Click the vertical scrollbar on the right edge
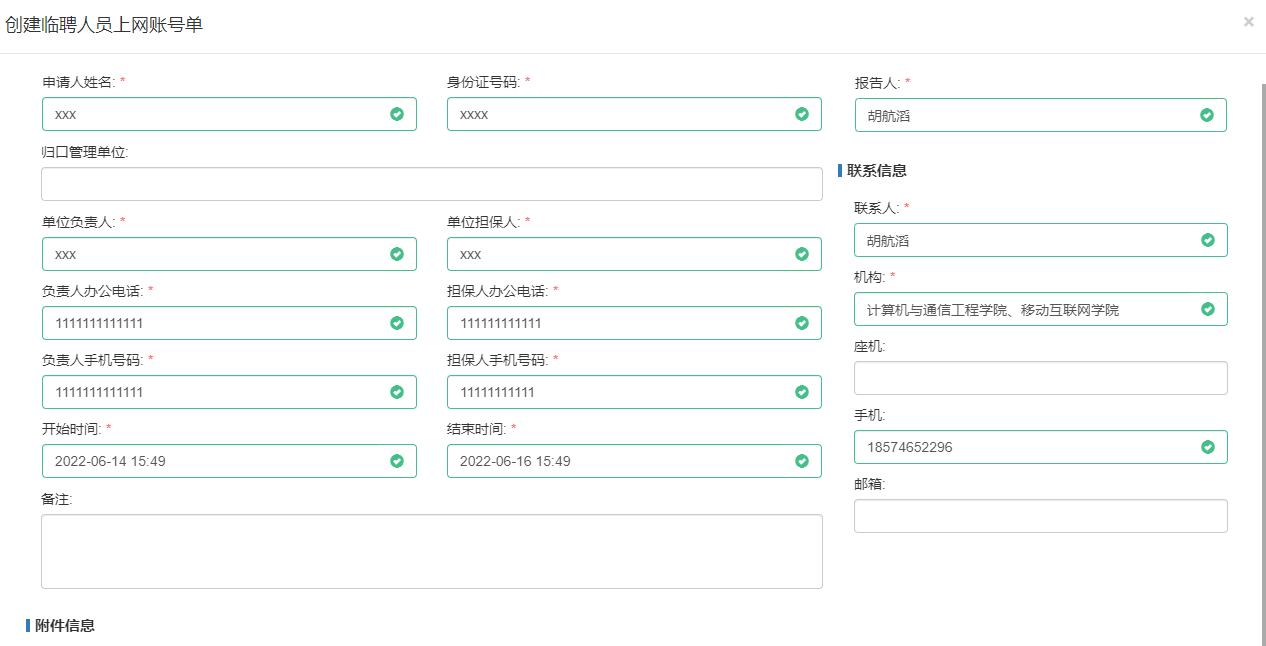Image resolution: width=1266 pixels, height=646 pixels. [1262, 360]
